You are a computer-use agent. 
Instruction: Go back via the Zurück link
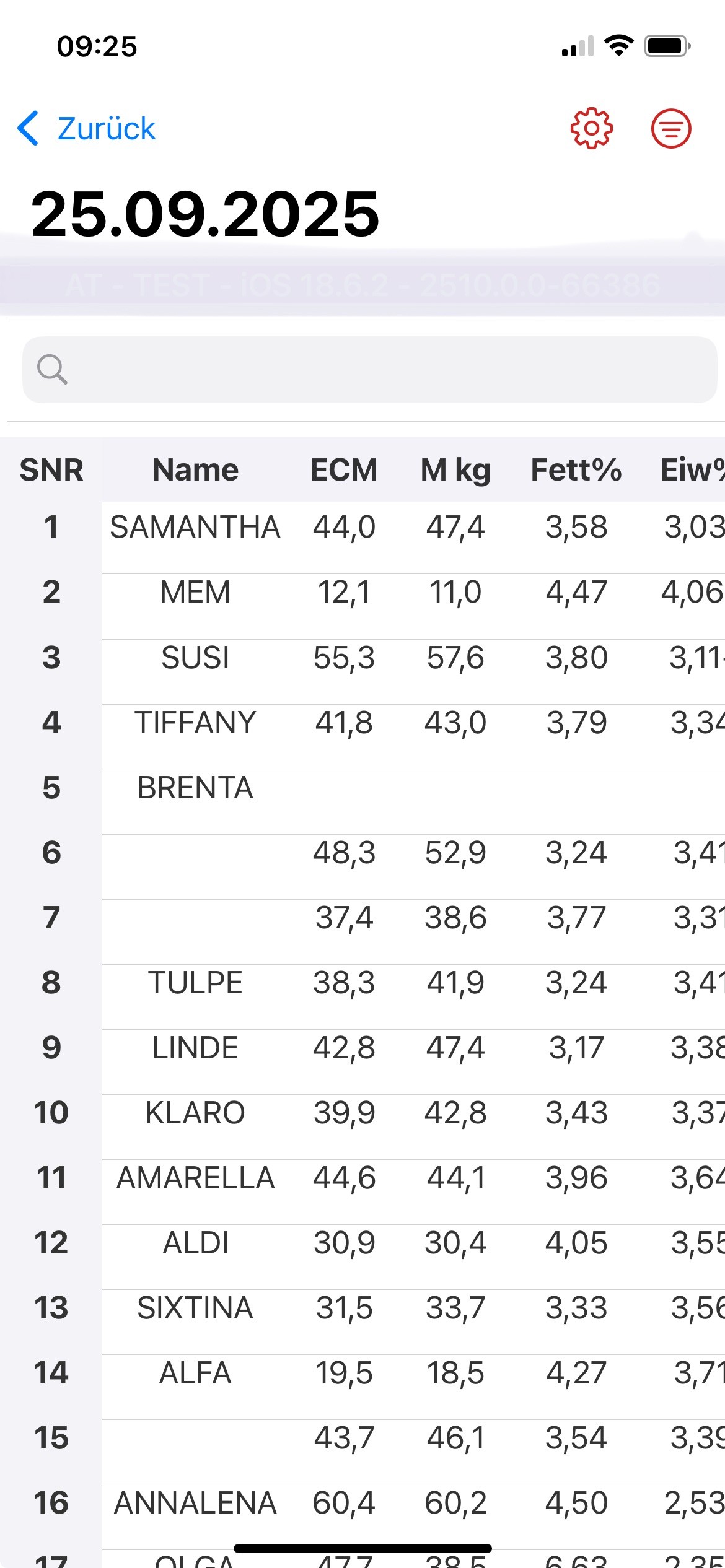(106, 128)
